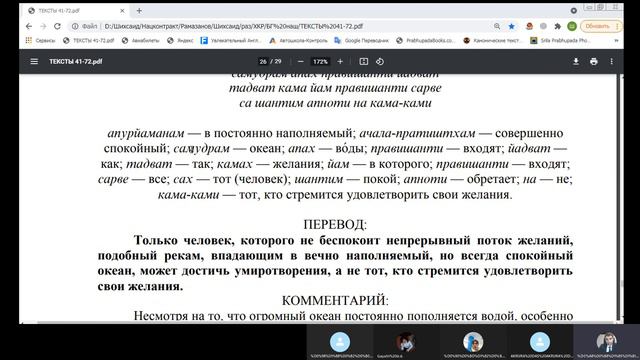Click the zoom out minus button

click(x=300, y=62)
